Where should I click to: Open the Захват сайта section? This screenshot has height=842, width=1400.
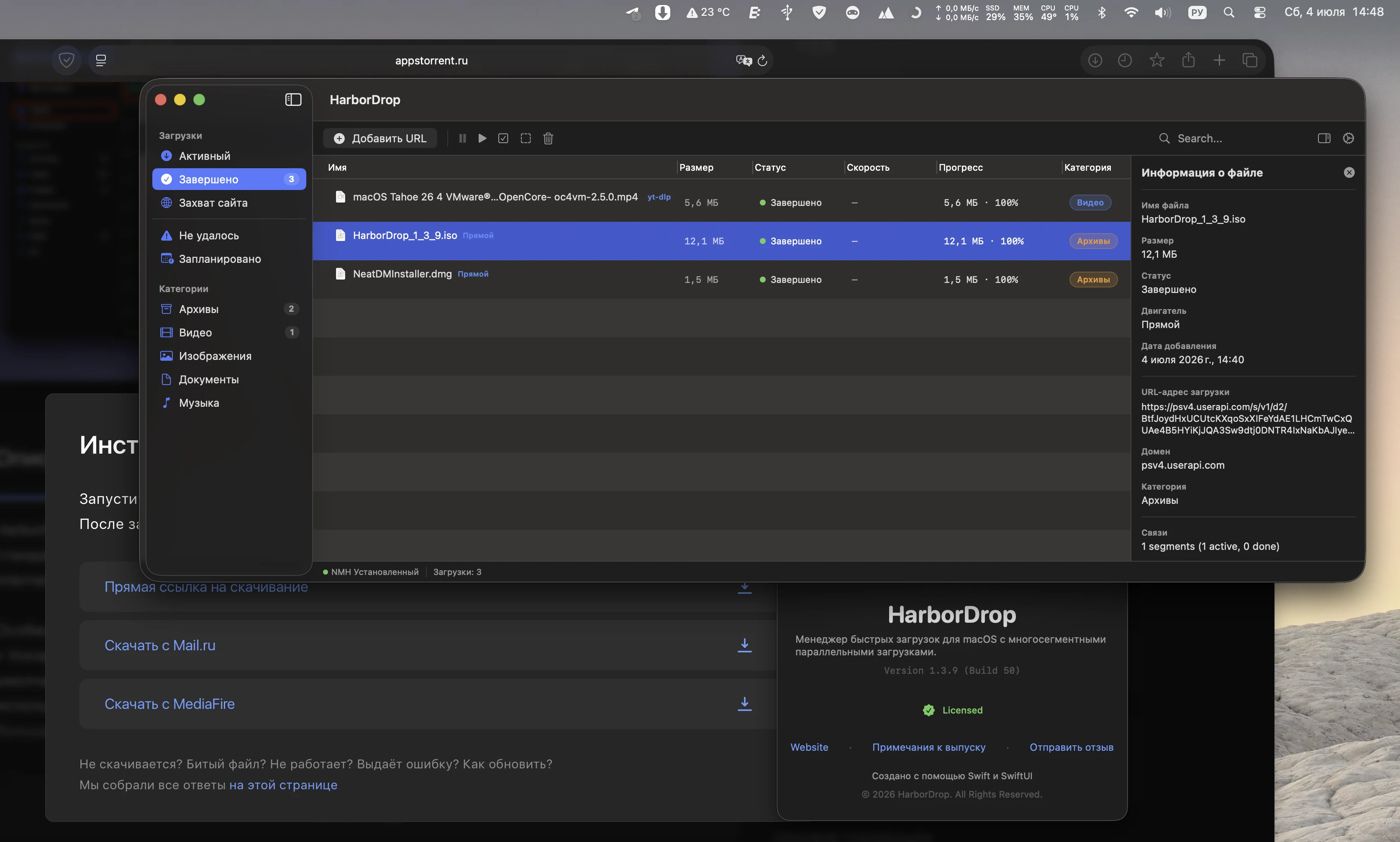pos(229,203)
